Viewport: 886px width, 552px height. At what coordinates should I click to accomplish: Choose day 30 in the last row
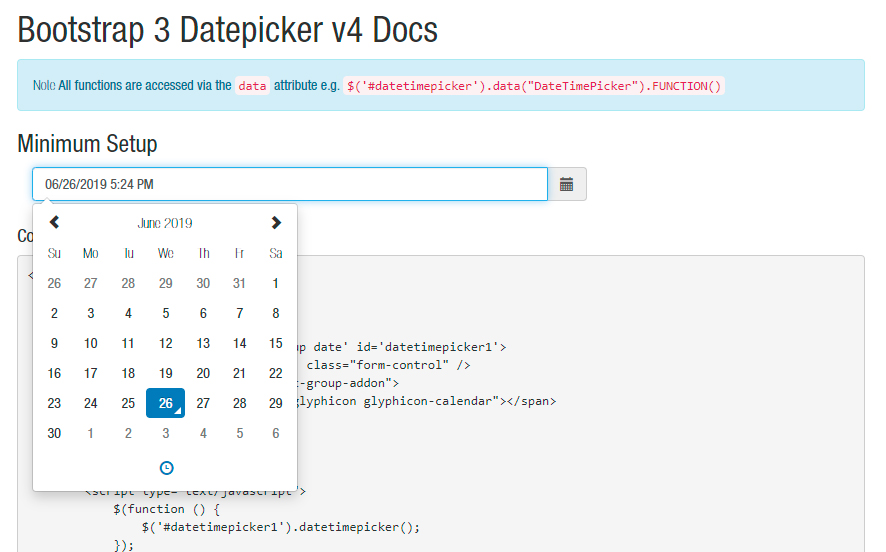coord(54,433)
